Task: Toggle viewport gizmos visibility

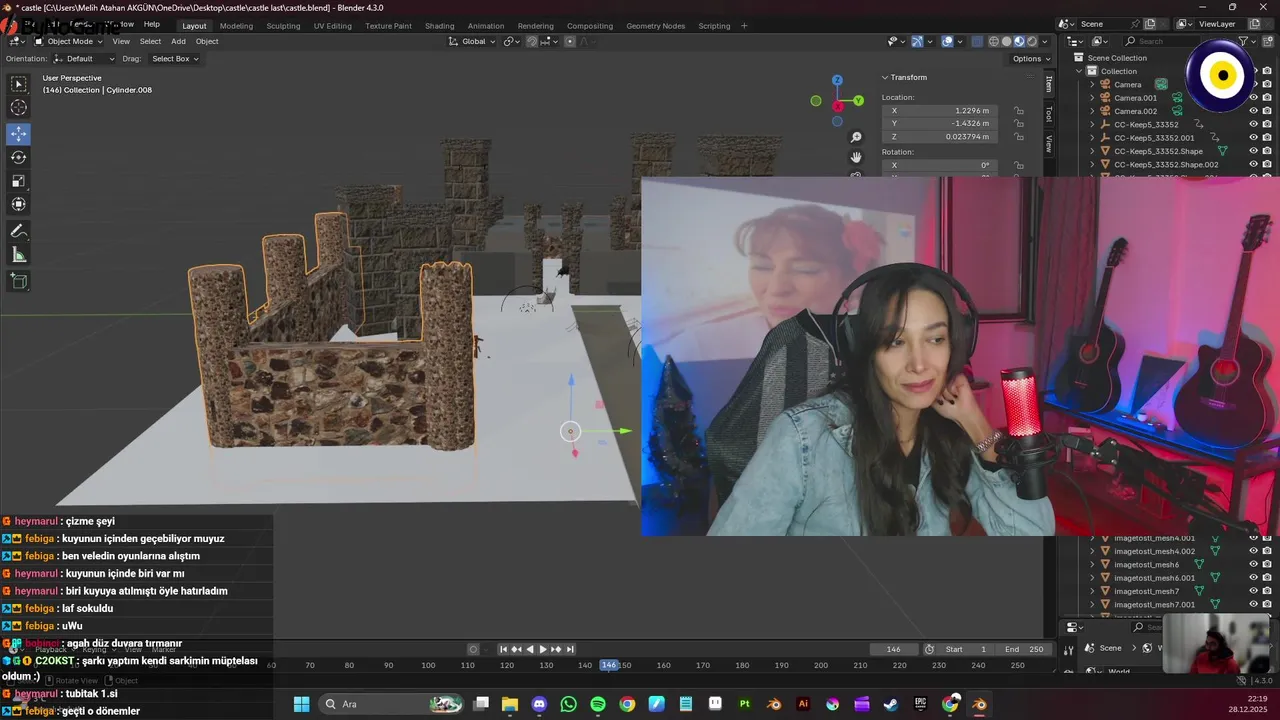Action: coord(917,41)
